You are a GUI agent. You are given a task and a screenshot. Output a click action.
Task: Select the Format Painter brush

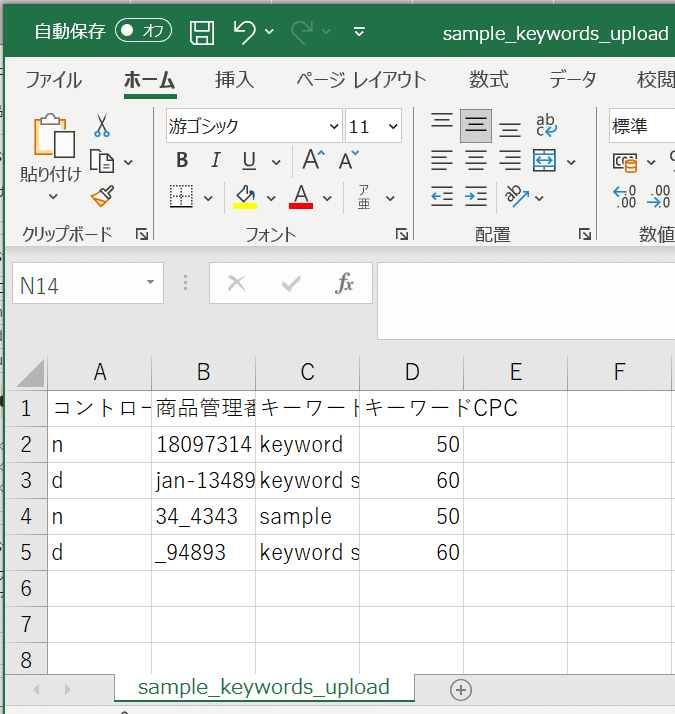click(x=102, y=196)
